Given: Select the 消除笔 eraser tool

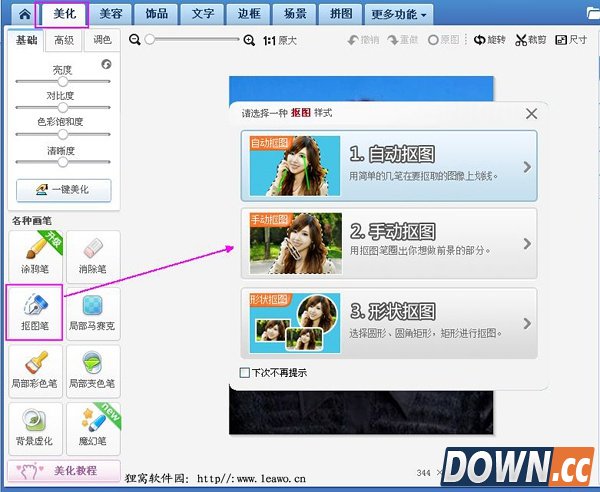Looking at the screenshot, I should coord(93,256).
